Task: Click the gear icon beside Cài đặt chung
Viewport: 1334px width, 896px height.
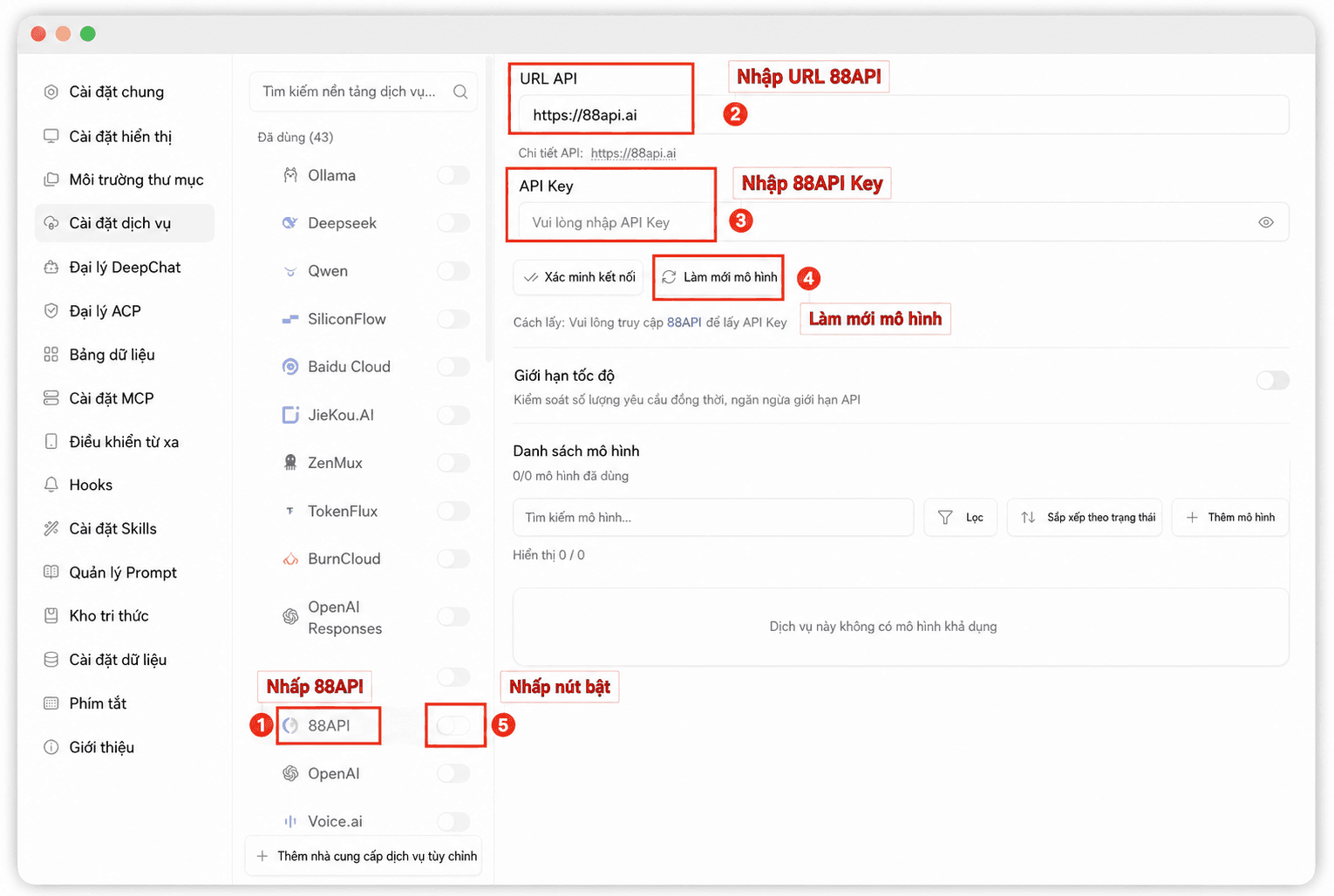Action: point(51,92)
